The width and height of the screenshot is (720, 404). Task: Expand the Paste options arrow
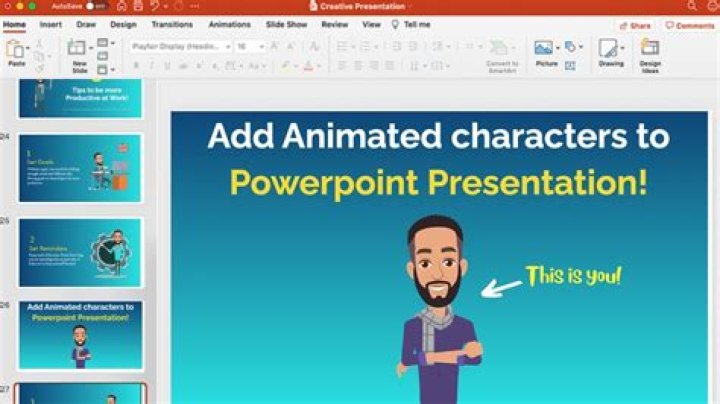click(x=28, y=49)
